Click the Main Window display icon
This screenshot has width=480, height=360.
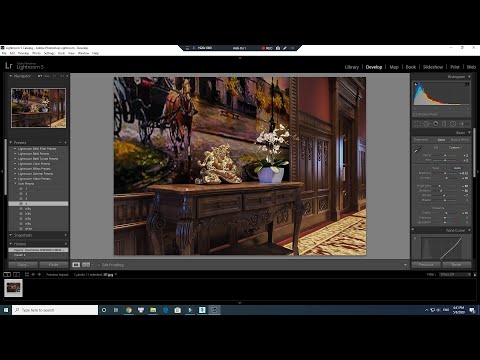click(x=7, y=274)
